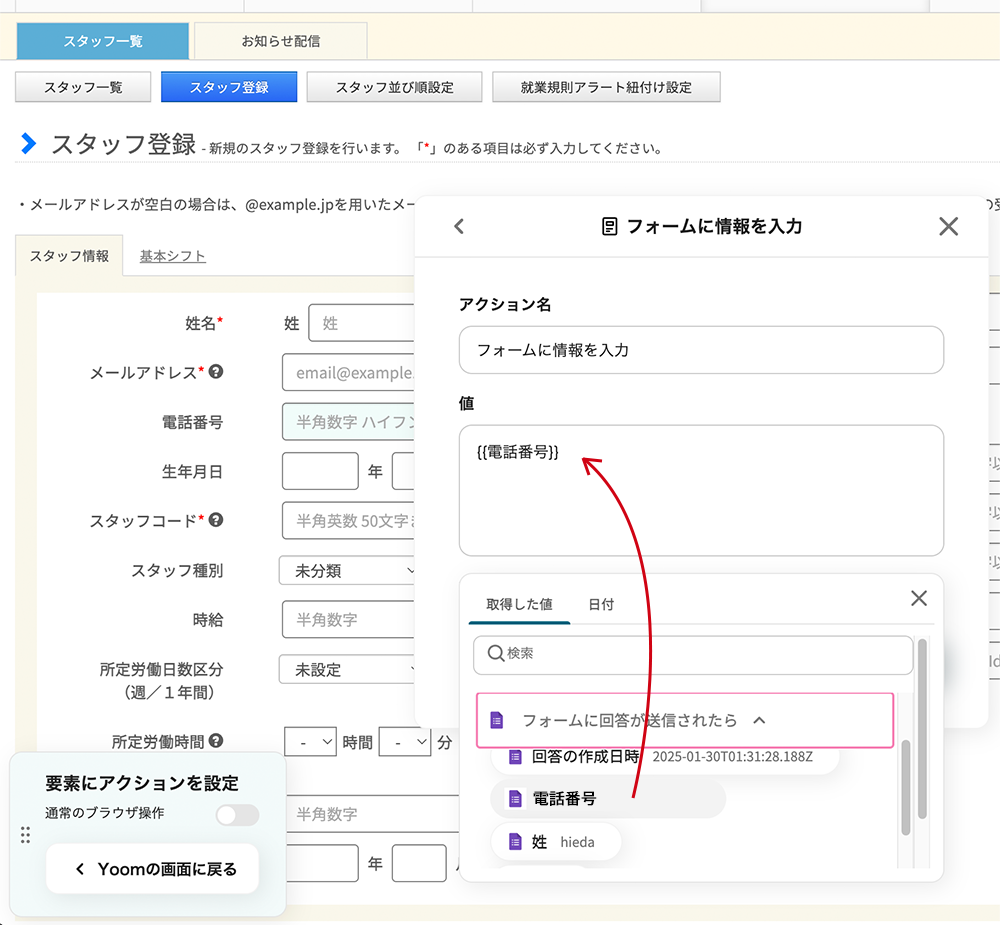1000x925 pixels.
Task: Click the help icon next to 所定労働時間
Action: 216,741
